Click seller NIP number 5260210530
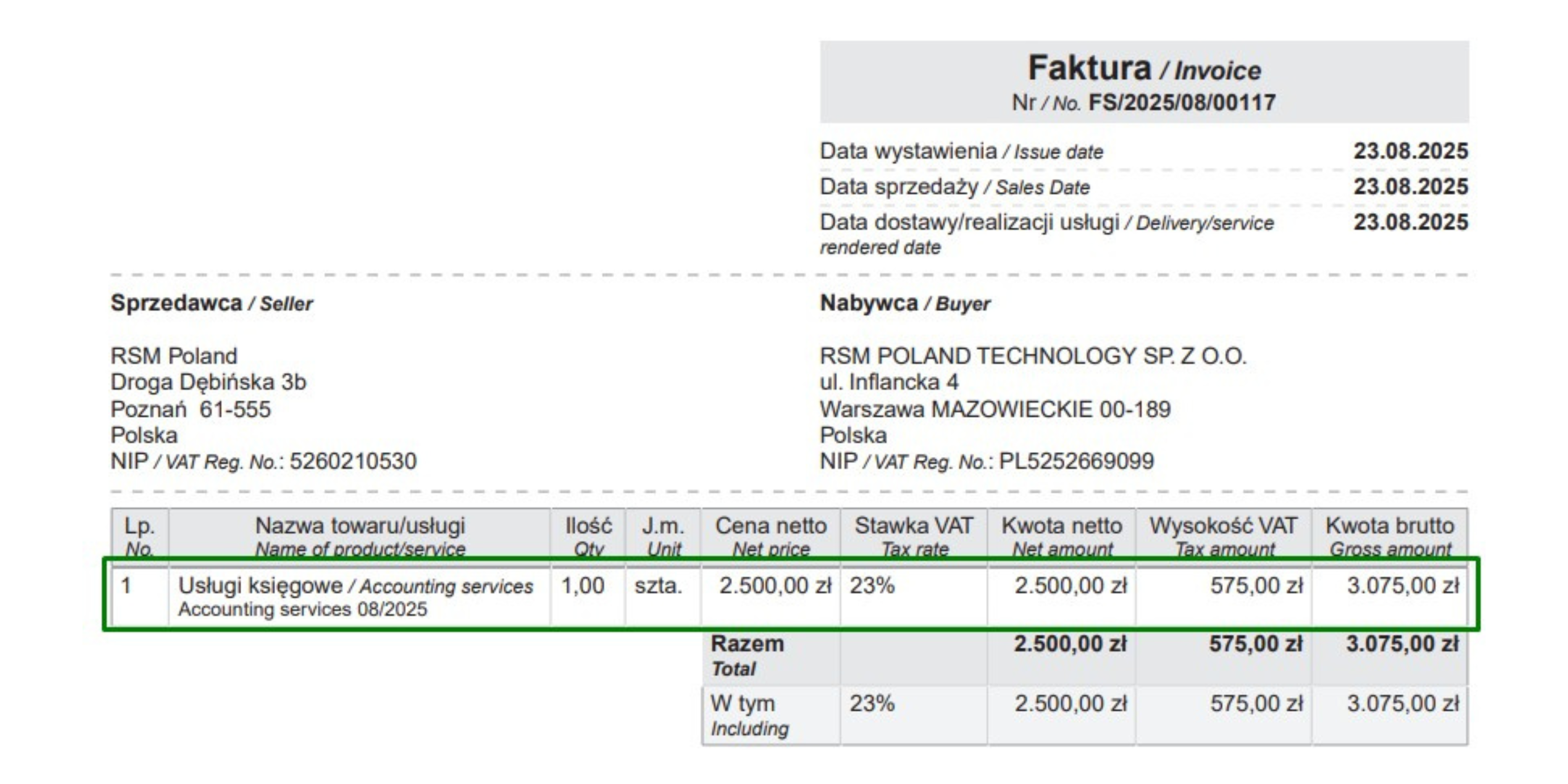The width and height of the screenshot is (1568, 784). 352,461
